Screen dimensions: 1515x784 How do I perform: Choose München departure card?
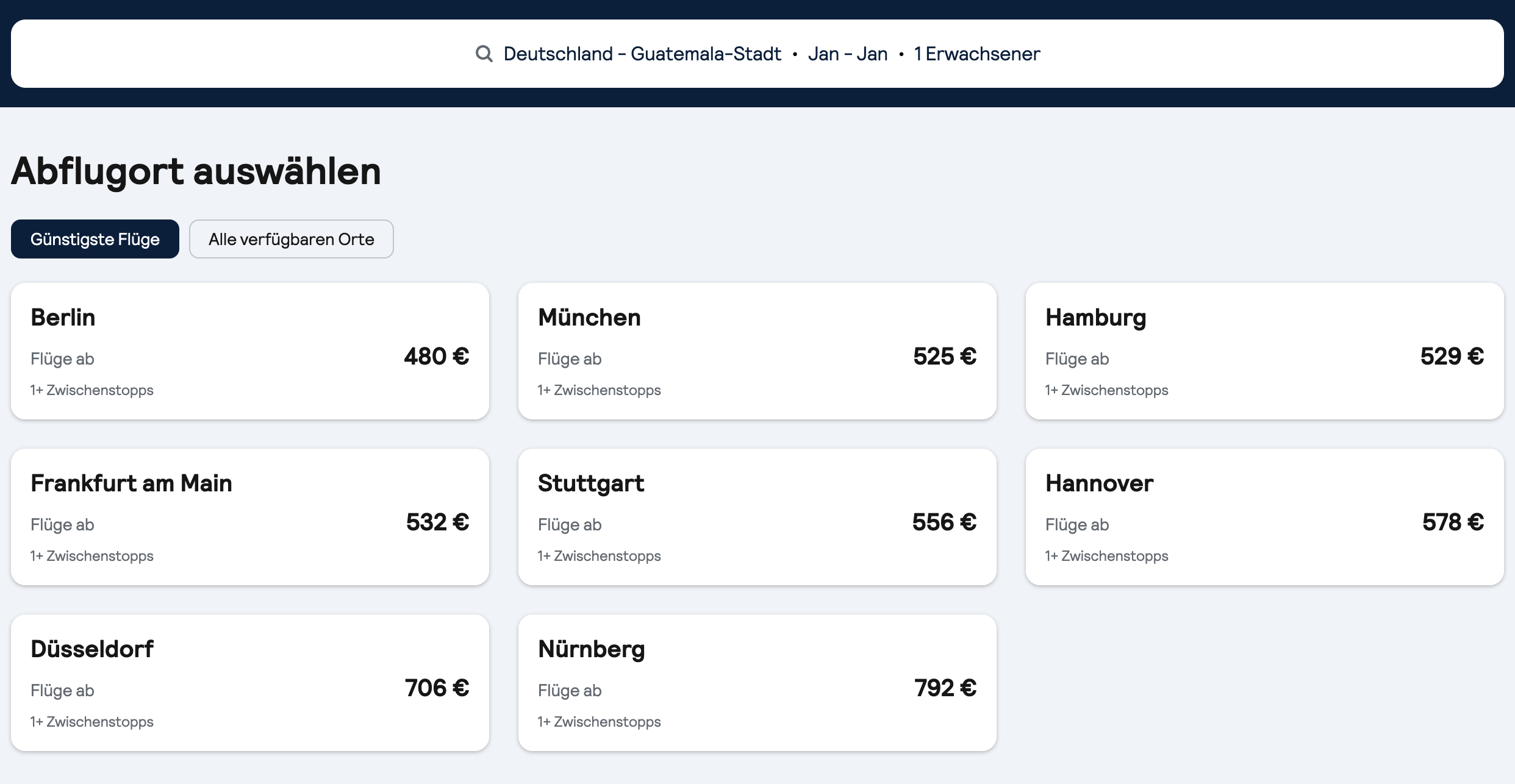click(x=757, y=351)
